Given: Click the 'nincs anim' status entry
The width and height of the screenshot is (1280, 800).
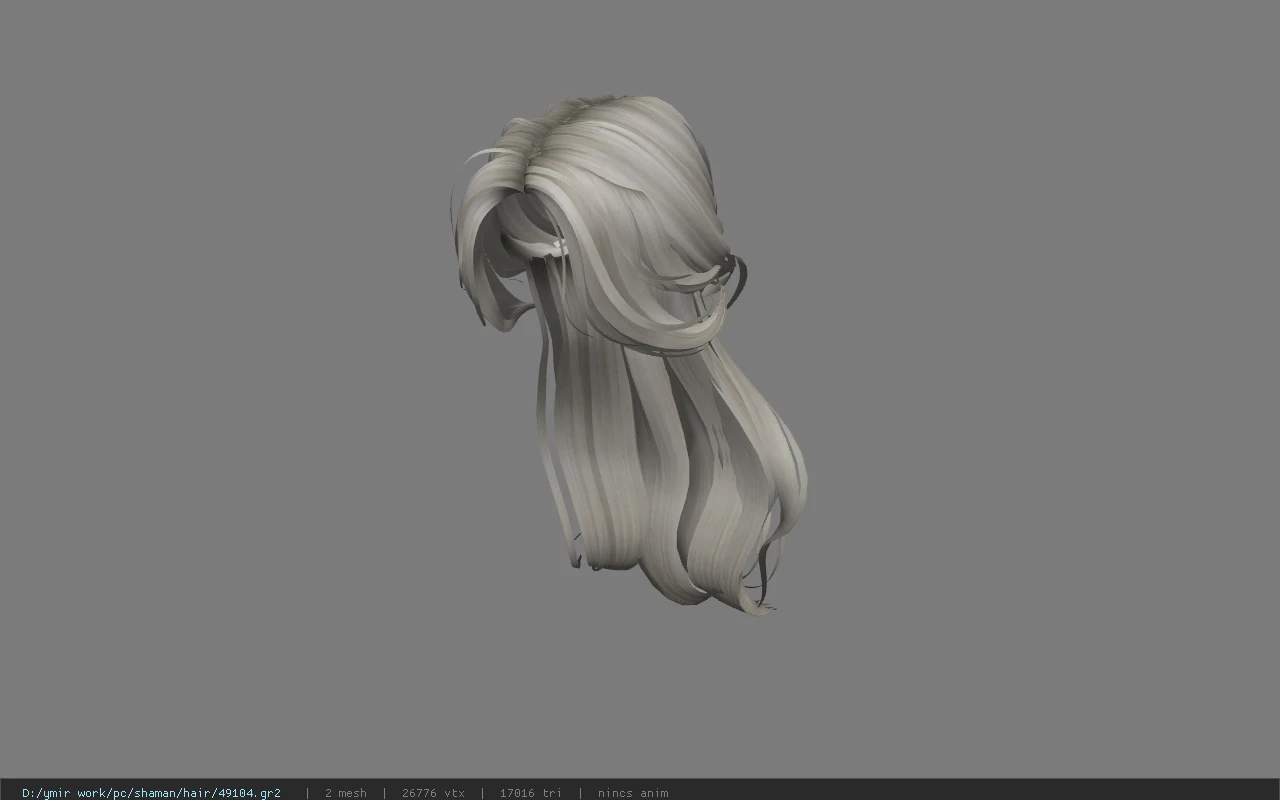Looking at the screenshot, I should click(x=633, y=793).
